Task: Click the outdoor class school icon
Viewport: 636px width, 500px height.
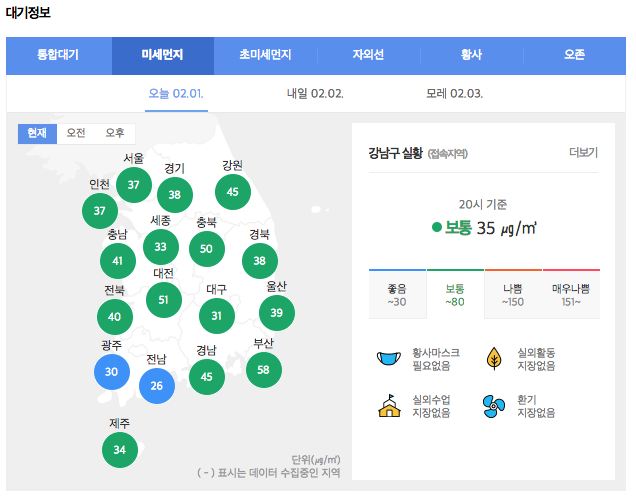Action: click(x=388, y=405)
